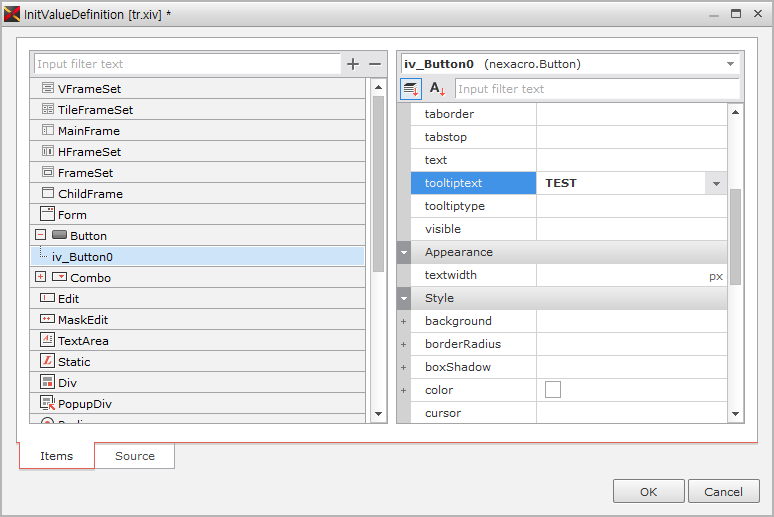Select the MaskEdit component
This screenshot has height=517, width=774.
pos(82,320)
